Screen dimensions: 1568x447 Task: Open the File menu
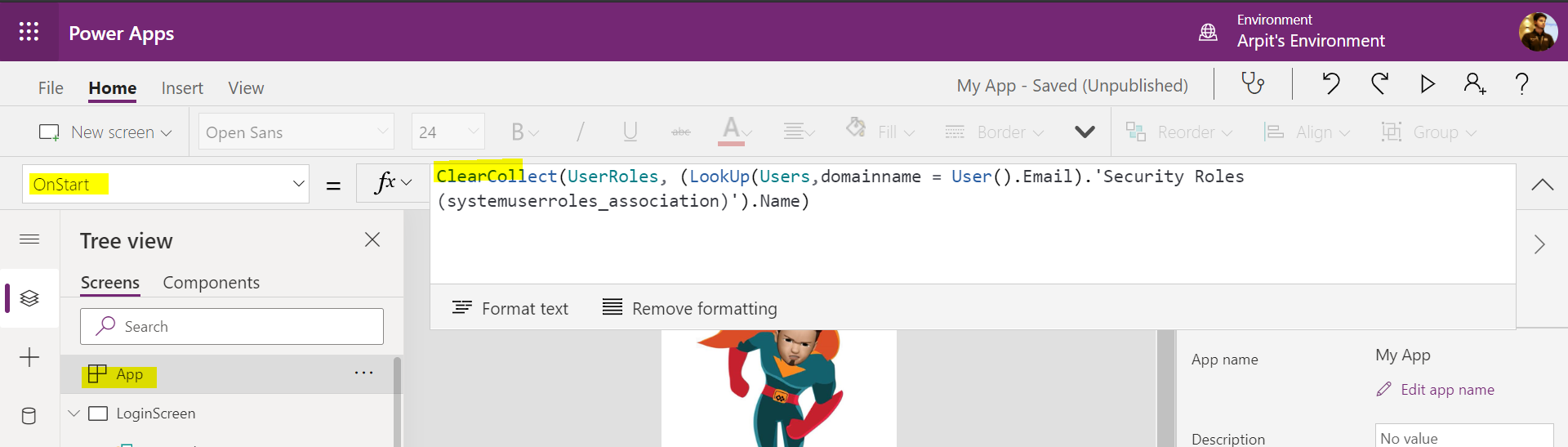click(51, 87)
